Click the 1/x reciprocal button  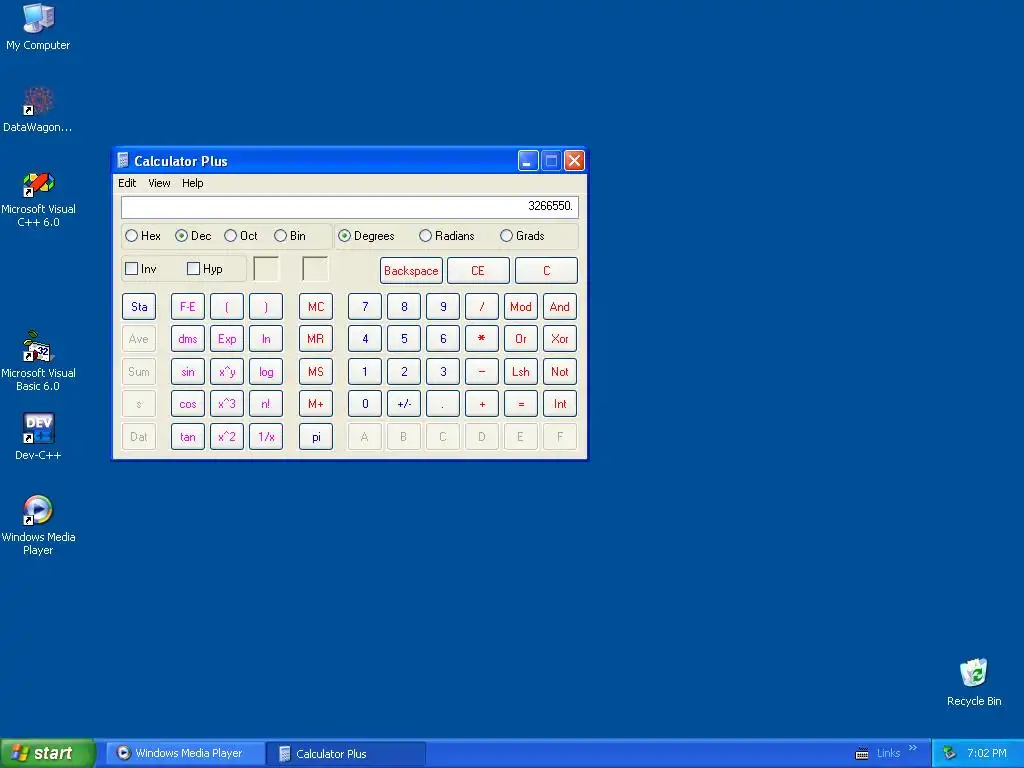[x=266, y=436]
